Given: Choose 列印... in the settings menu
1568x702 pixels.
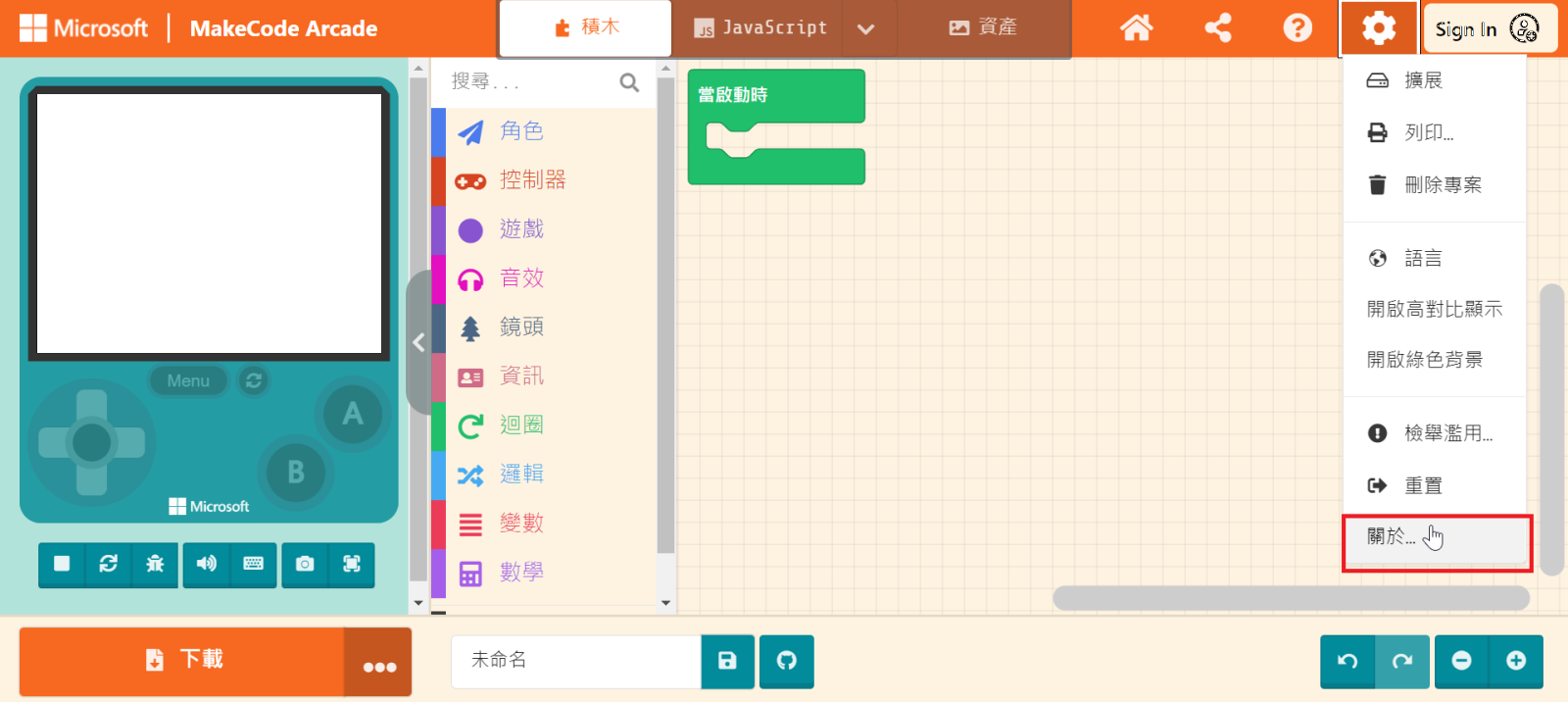Looking at the screenshot, I should (x=1435, y=132).
